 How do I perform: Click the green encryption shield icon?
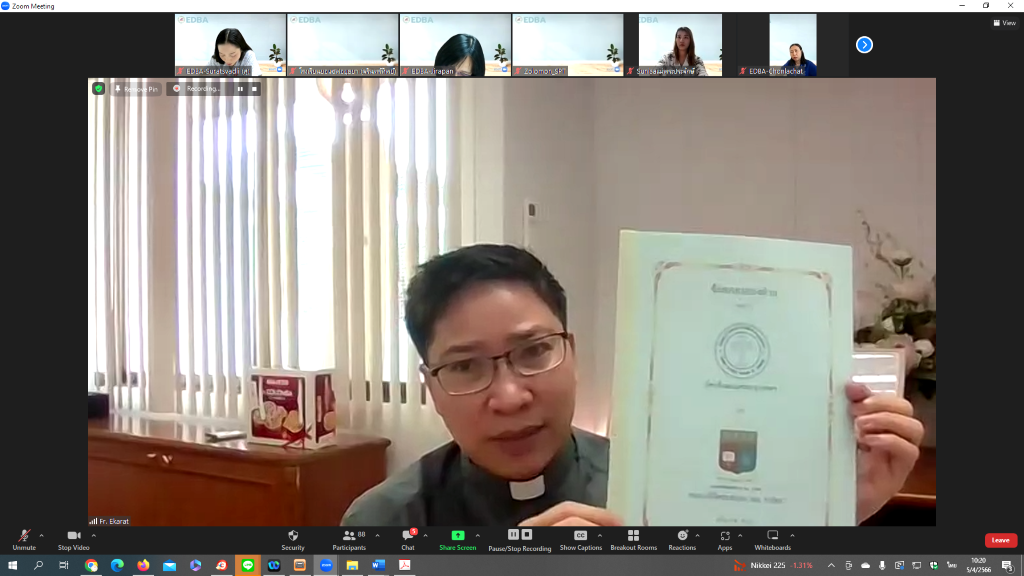coord(99,88)
